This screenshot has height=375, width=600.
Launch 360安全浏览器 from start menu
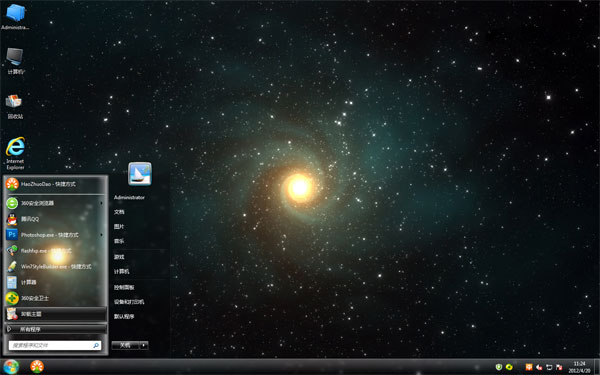55,203
